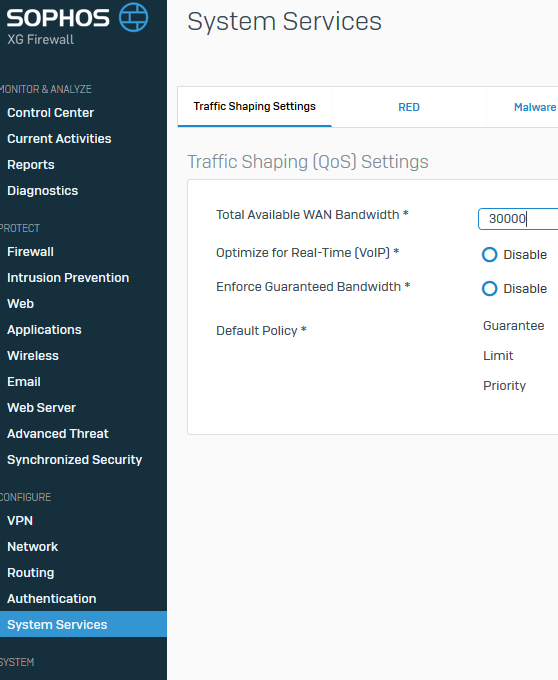Open the Reports section
This screenshot has width=558, height=680.
click(x=31, y=165)
